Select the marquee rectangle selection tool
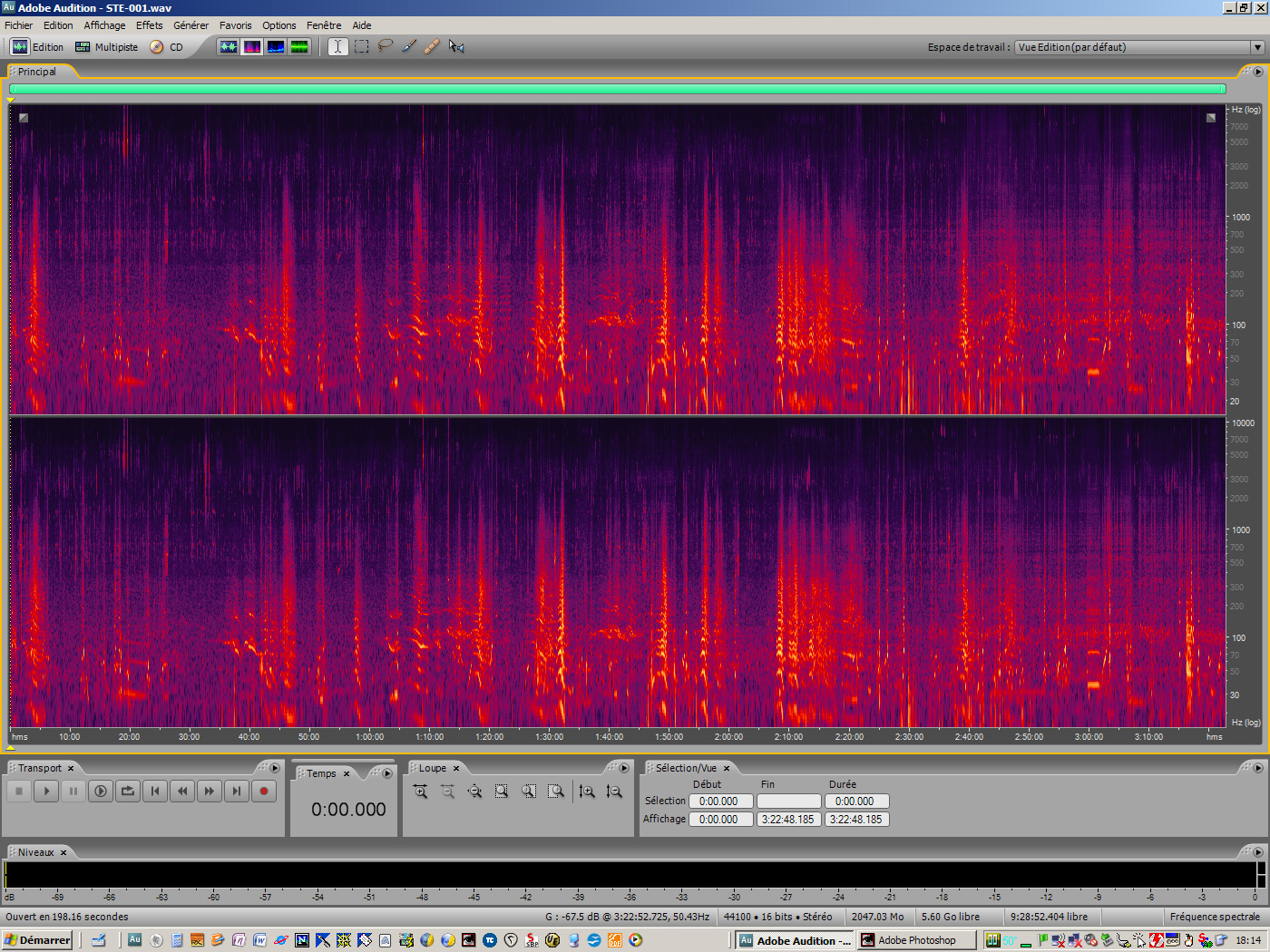The height and width of the screenshot is (952, 1270). tap(361, 46)
